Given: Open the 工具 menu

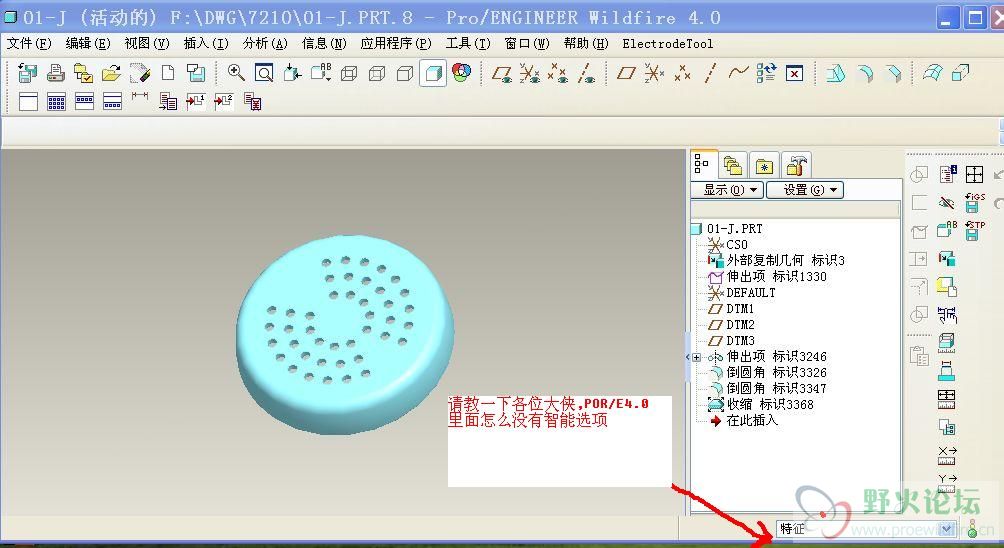Looking at the screenshot, I should (x=467, y=44).
